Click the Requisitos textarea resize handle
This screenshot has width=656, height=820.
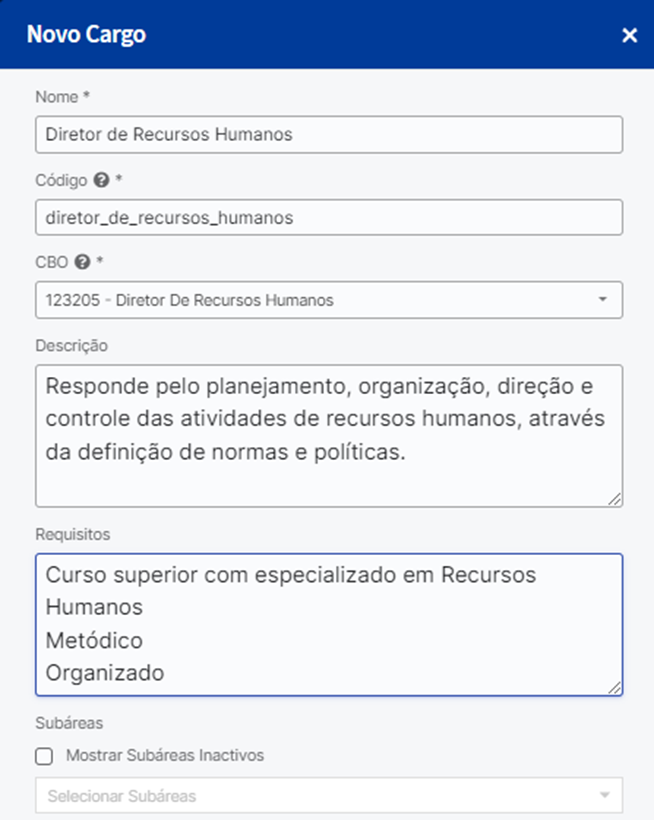614,687
